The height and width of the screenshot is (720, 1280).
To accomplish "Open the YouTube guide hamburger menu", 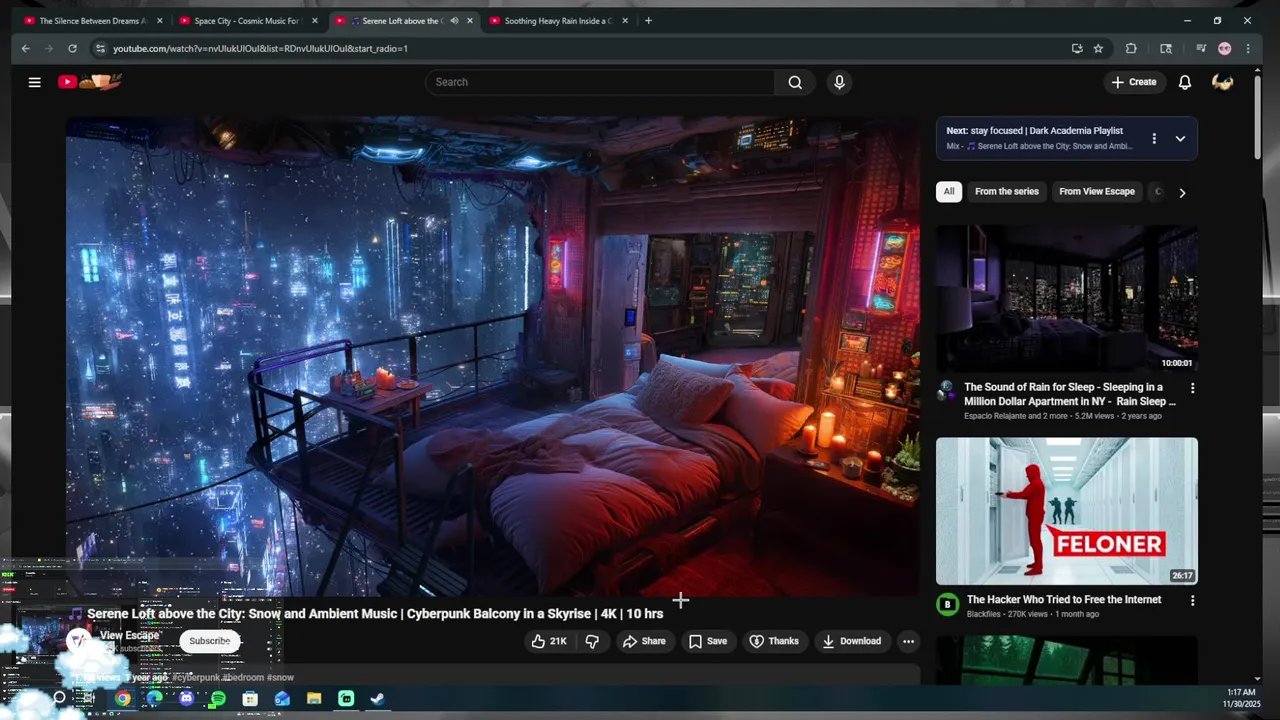I will 34,82.
